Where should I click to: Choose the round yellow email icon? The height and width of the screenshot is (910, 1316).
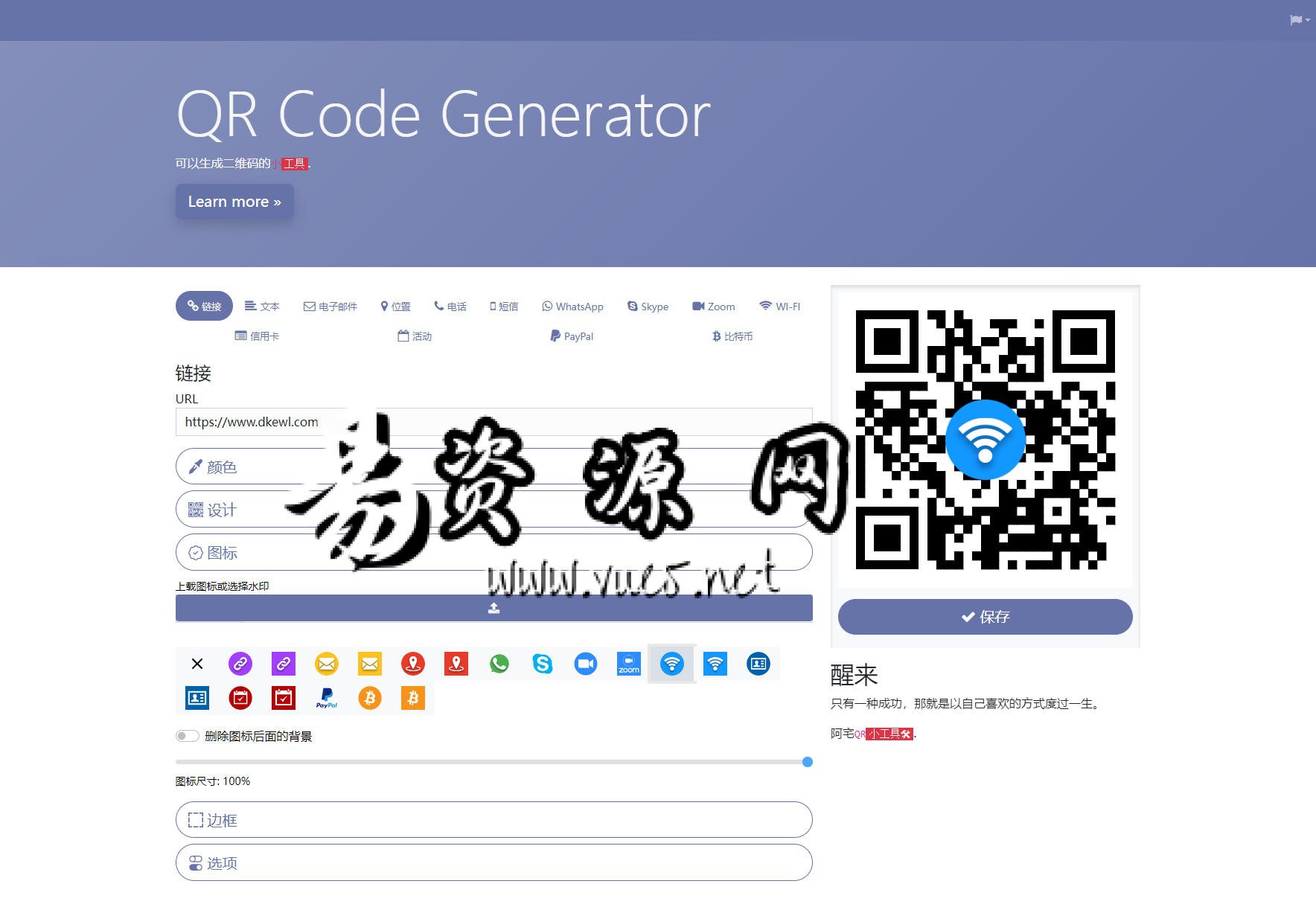pos(327,664)
